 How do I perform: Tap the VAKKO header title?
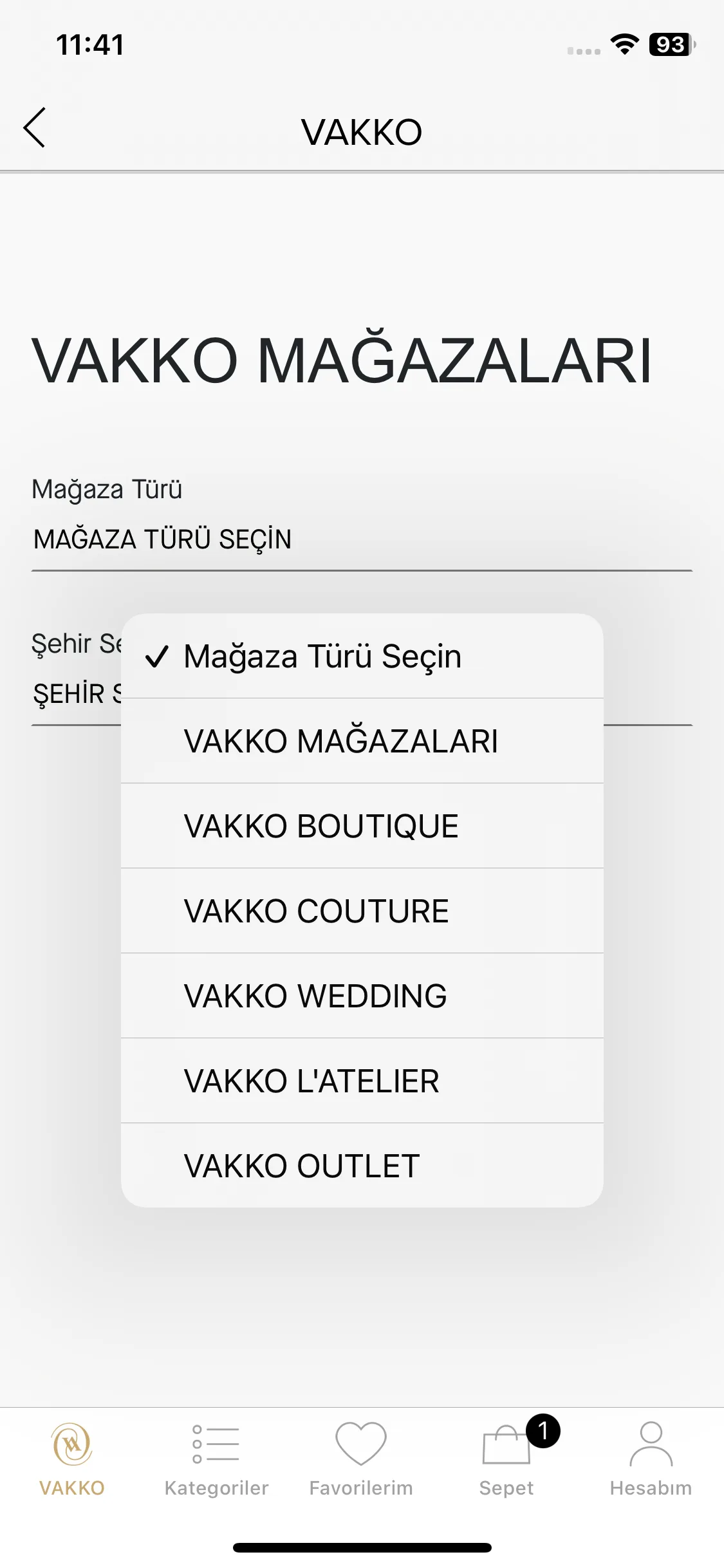[x=362, y=132]
